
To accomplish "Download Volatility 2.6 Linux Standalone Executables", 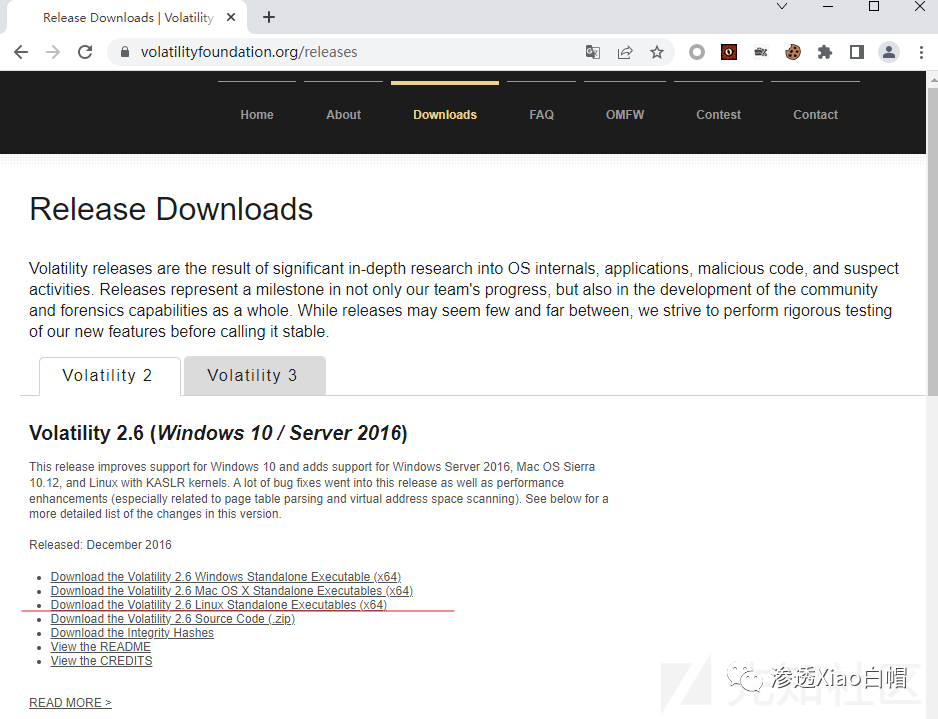I will pos(219,605).
